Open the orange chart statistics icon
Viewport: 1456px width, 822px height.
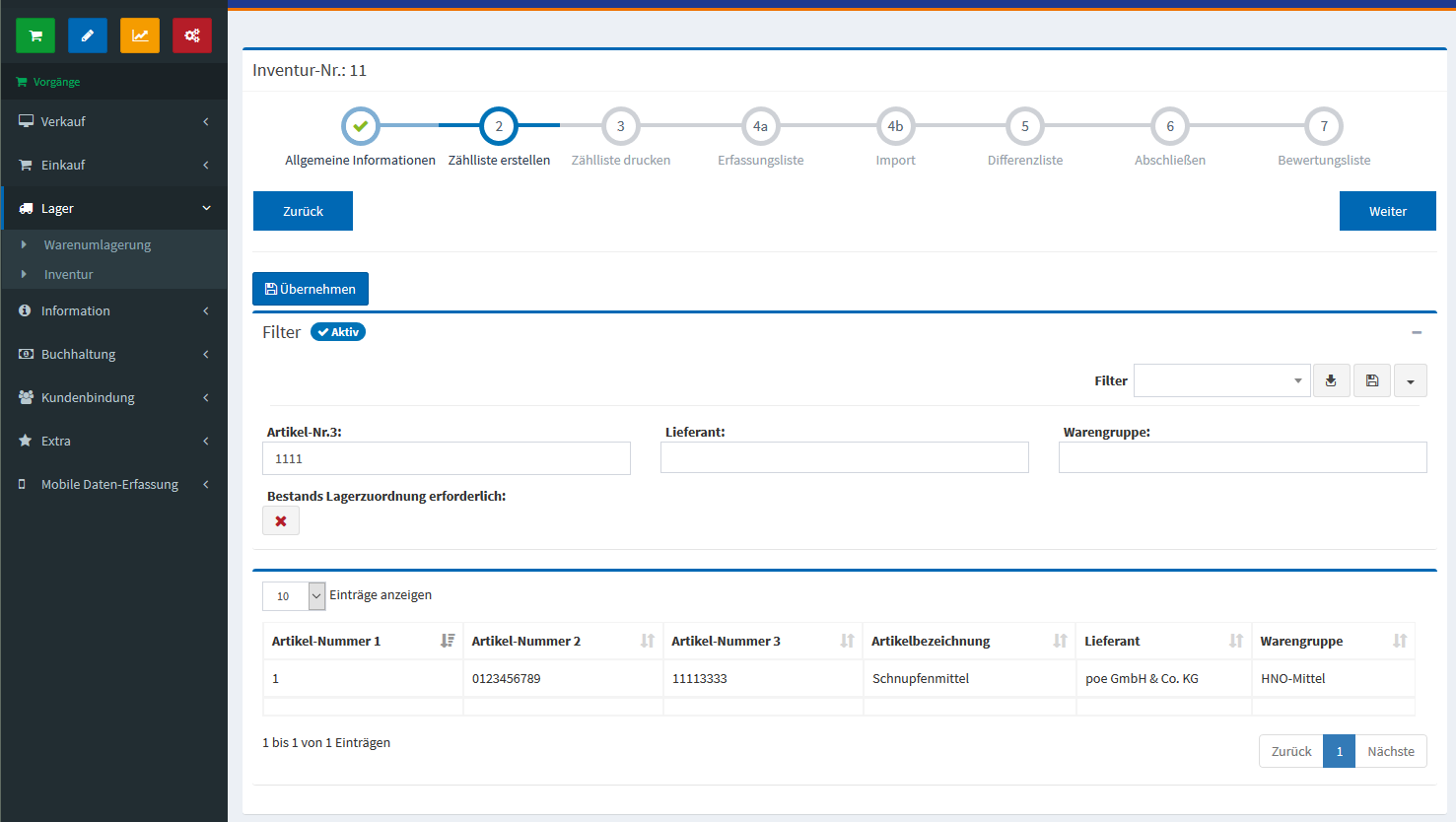tap(140, 35)
